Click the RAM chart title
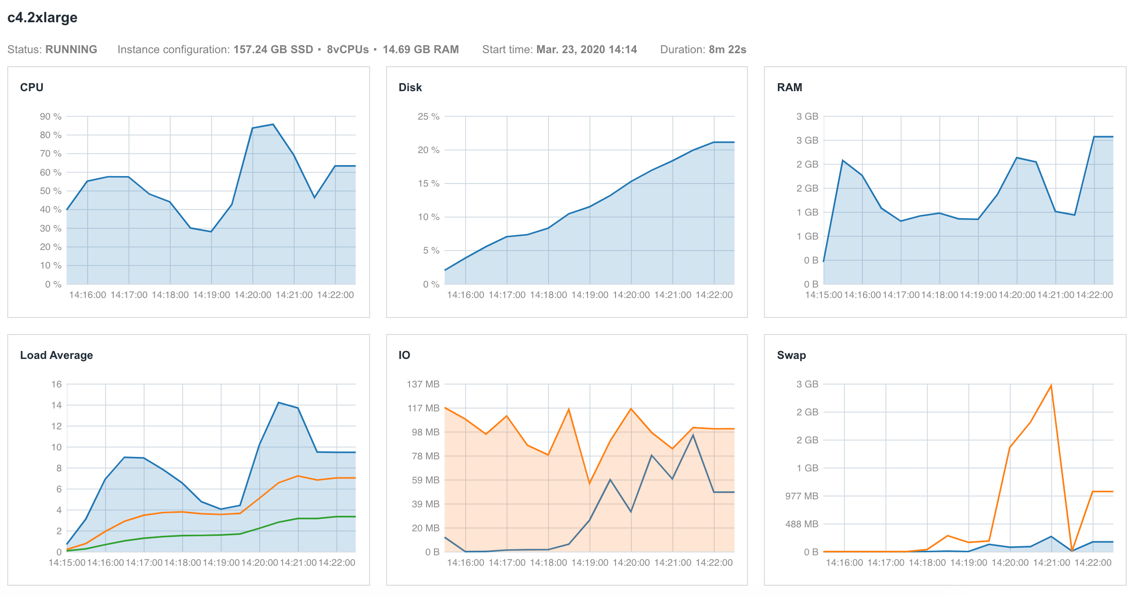Screen dimensions: 1135x595 790,88
